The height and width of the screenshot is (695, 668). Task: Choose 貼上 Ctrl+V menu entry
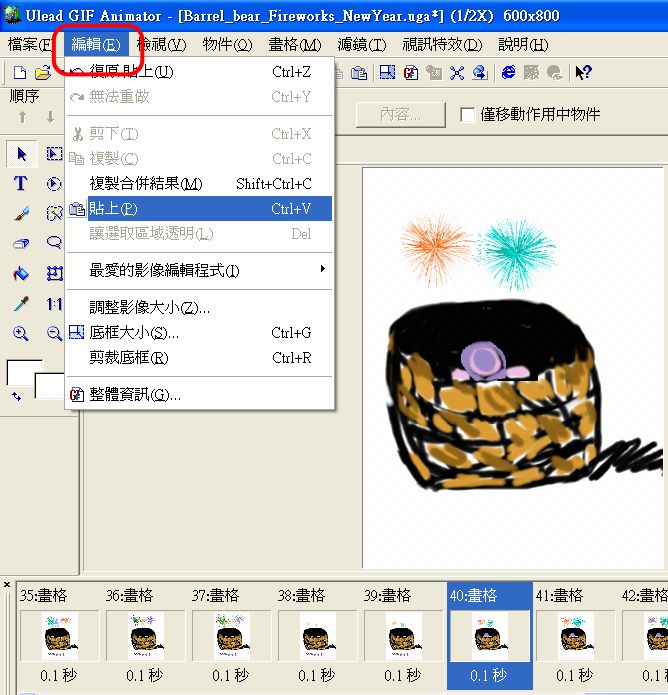tap(199, 208)
